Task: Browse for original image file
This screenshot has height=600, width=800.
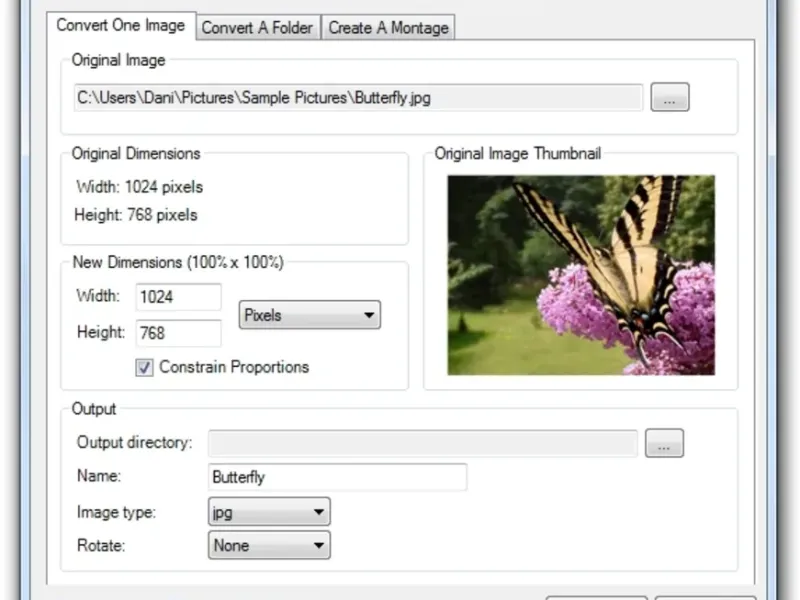Action: 670,97
